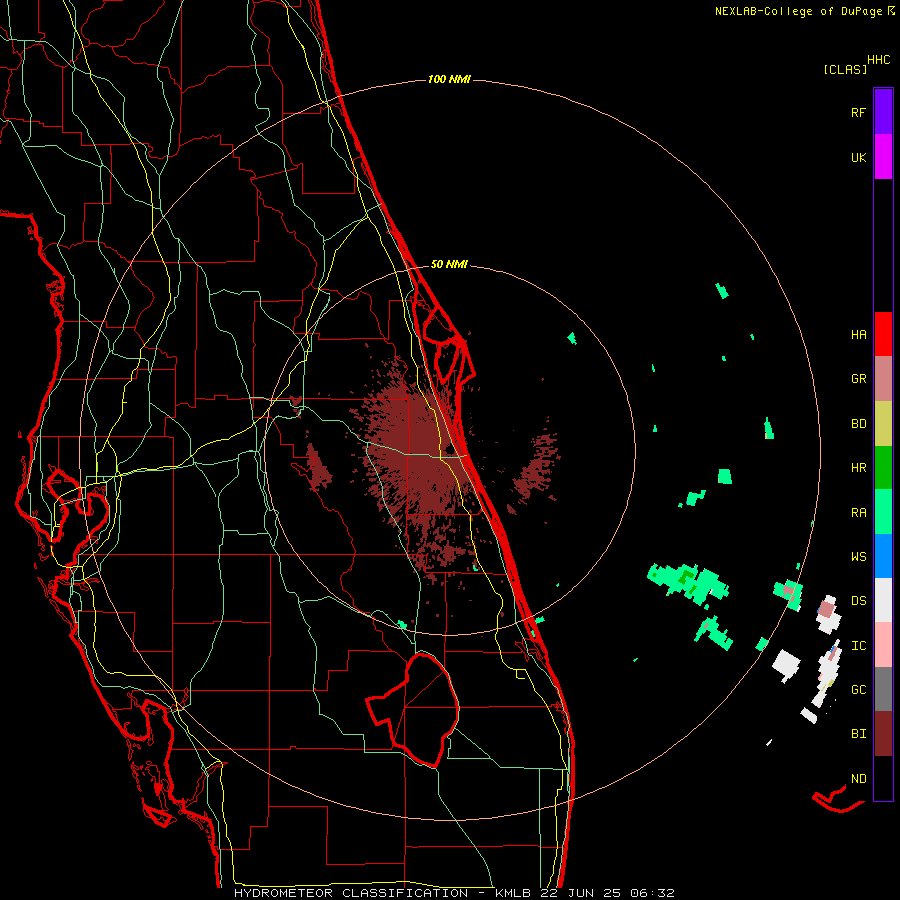
Task: Click the 'RF' legend label
Action: pyautogui.click(x=858, y=113)
